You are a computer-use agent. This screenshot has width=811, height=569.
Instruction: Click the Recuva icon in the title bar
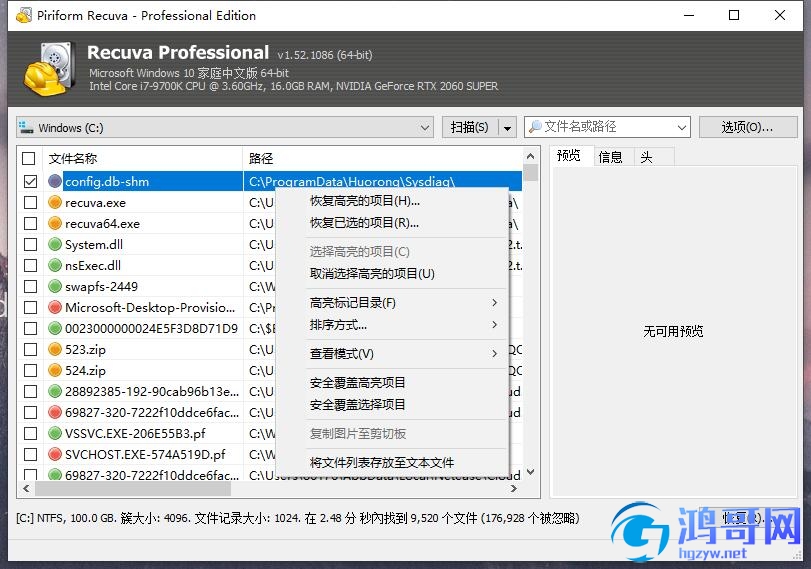23,16
